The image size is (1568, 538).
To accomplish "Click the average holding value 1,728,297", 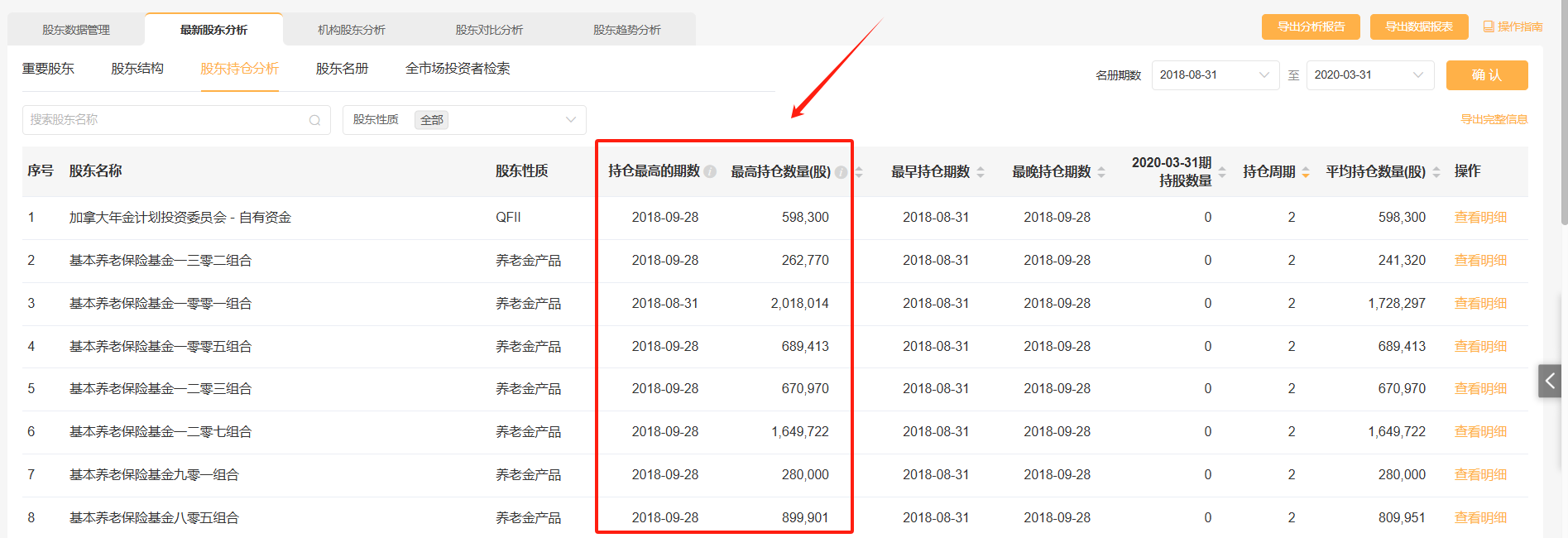I will tap(1397, 304).
